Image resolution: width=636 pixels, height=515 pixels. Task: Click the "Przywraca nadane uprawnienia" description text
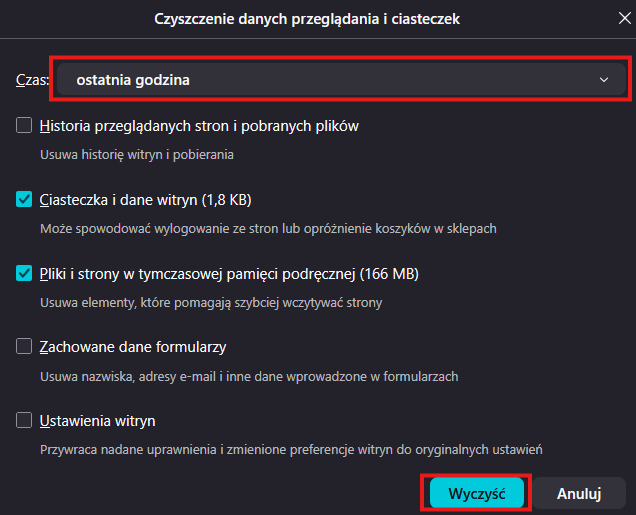click(291, 450)
